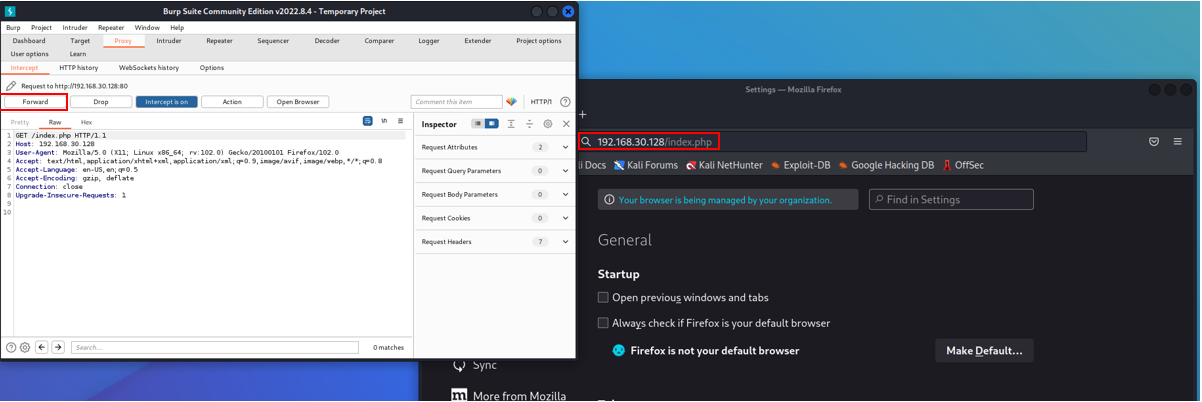The height and width of the screenshot is (402, 1202).
Task: Switch to the Dashboard tab
Action: pyautogui.click(x=28, y=41)
